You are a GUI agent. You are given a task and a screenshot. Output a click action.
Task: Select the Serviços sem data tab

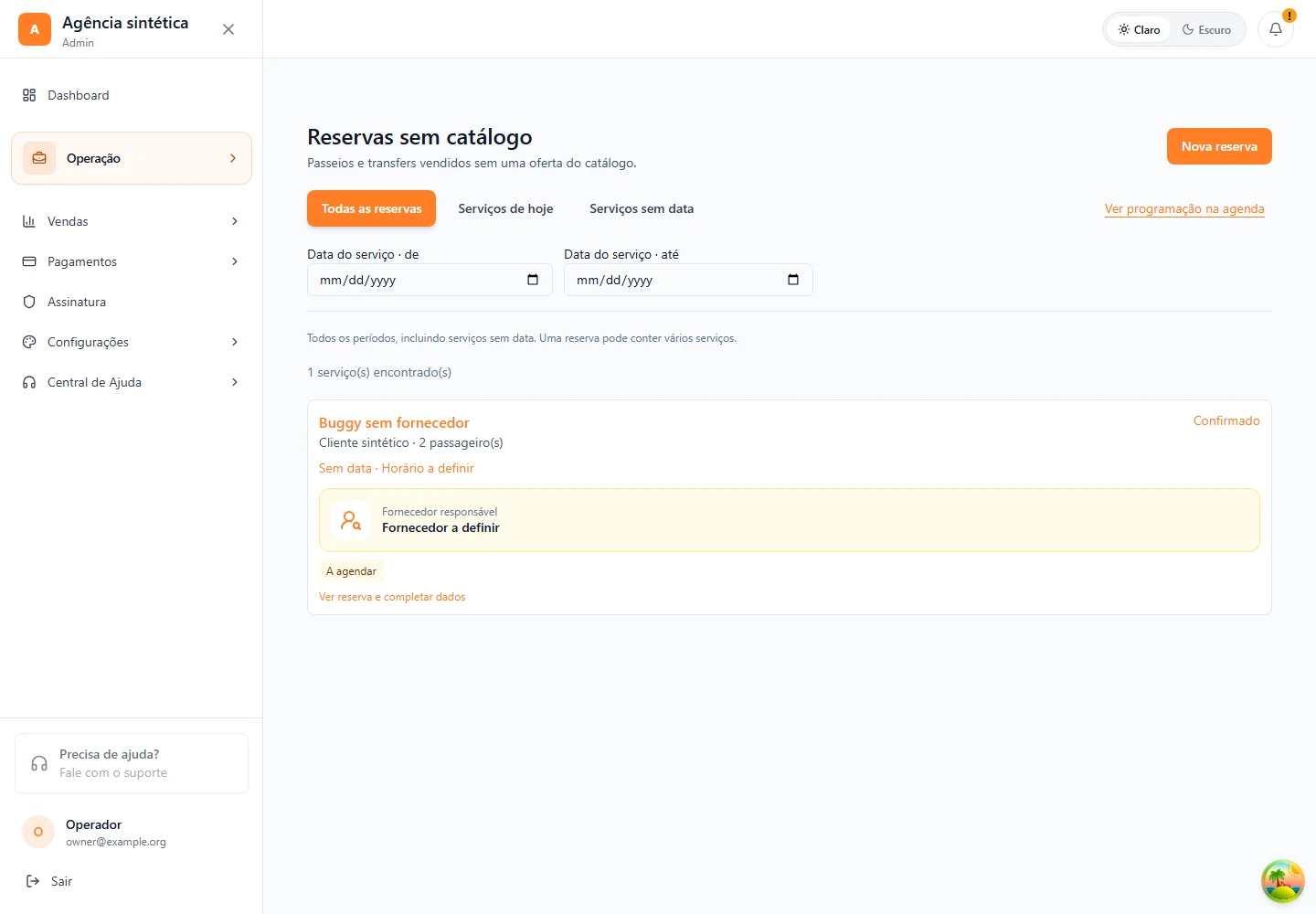[642, 208]
